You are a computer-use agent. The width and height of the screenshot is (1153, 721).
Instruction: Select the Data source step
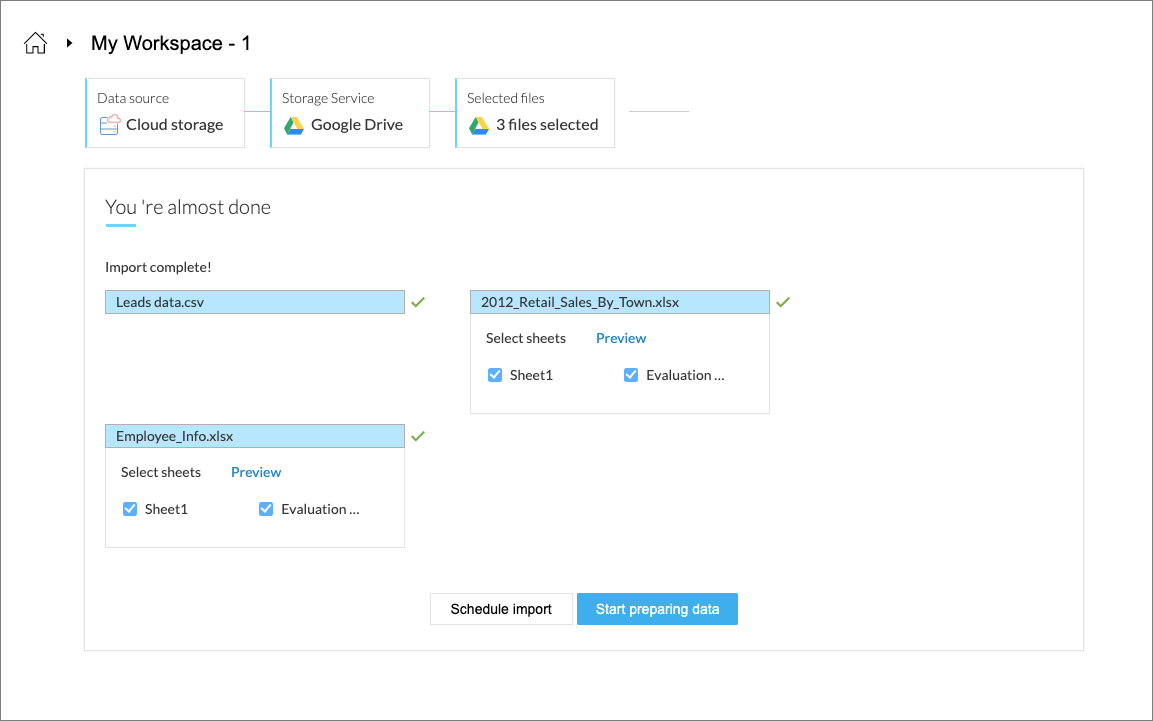pyautogui.click(x=165, y=112)
